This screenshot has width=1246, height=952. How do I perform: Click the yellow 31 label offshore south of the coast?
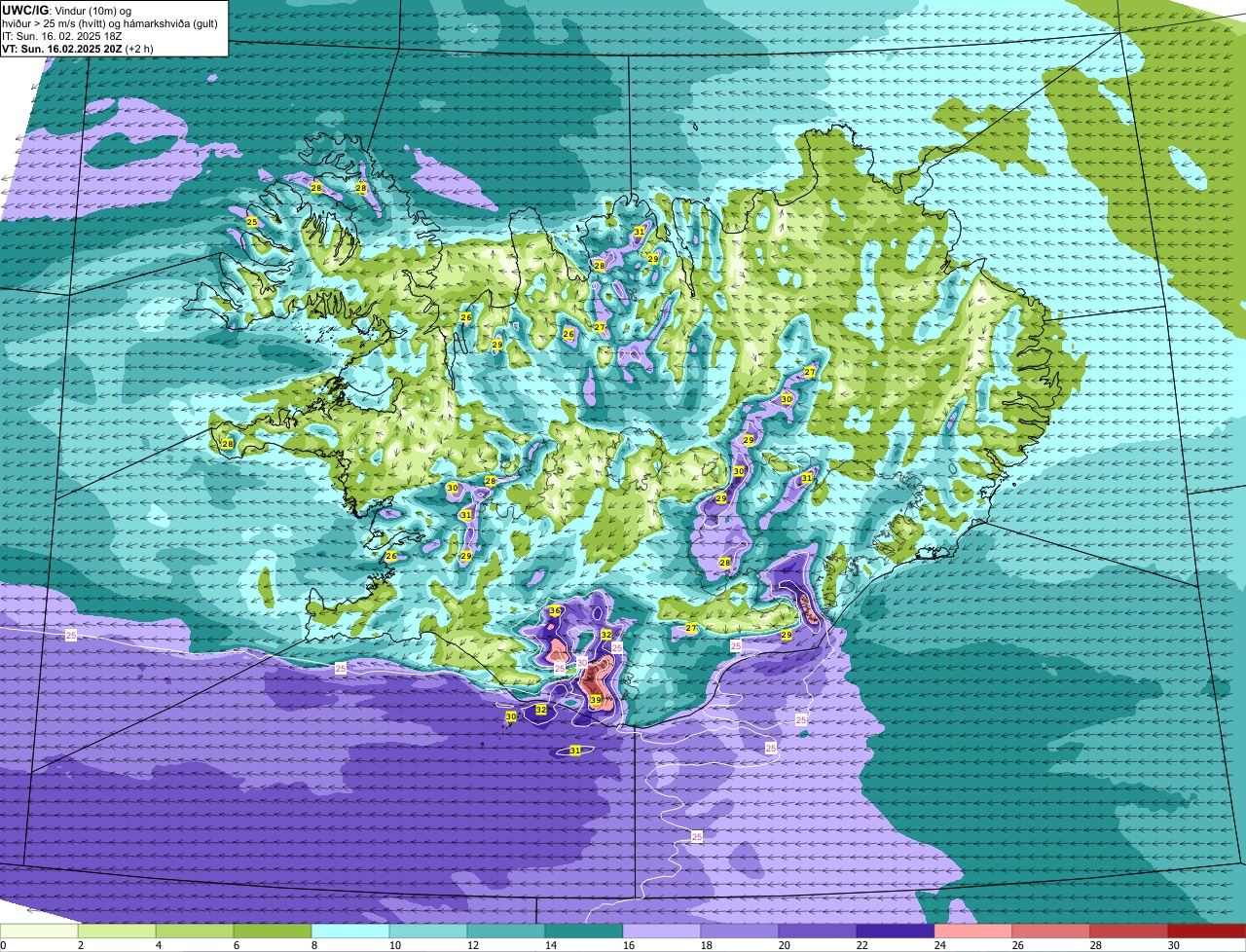(575, 751)
